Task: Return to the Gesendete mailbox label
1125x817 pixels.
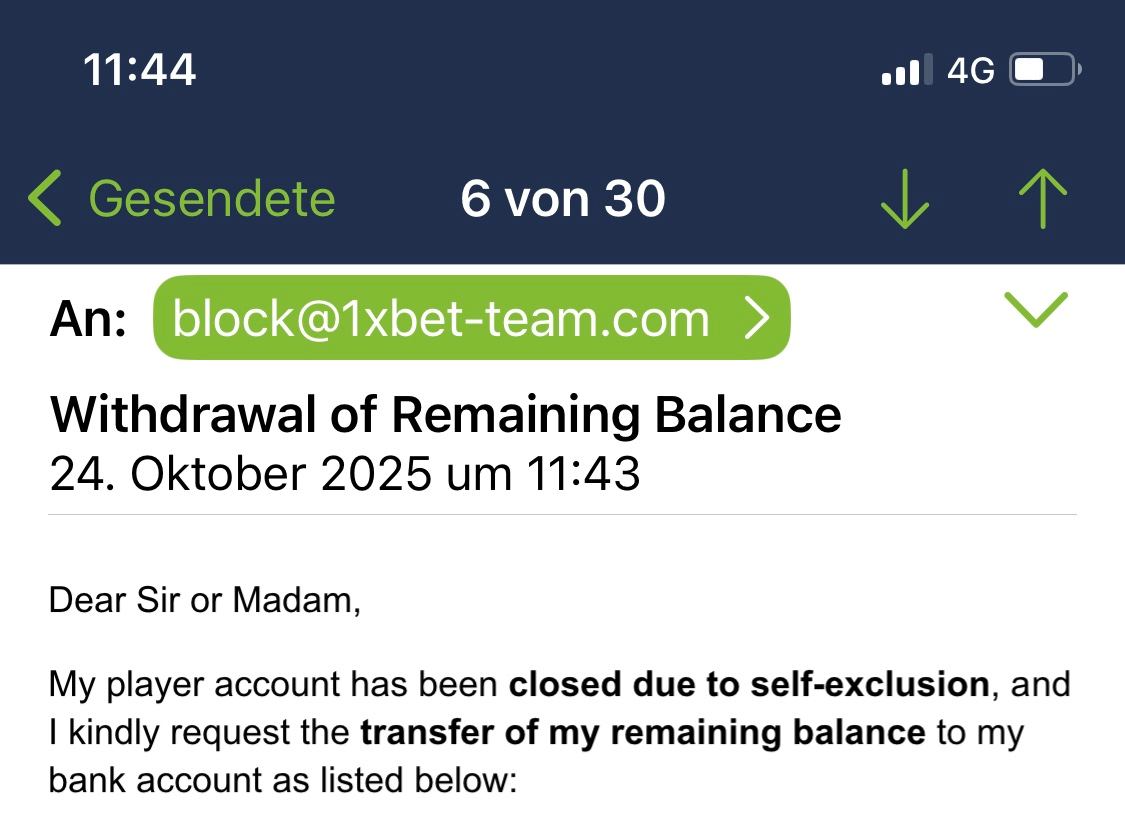Action: click(212, 198)
